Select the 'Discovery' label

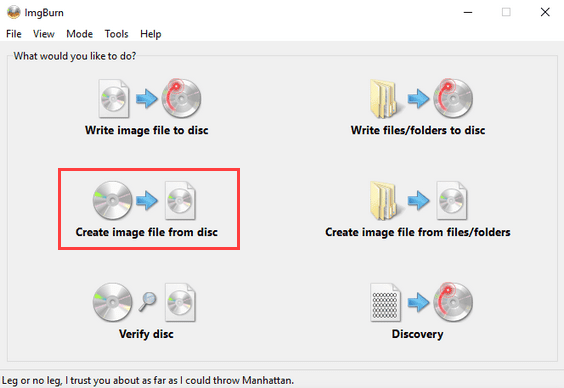(x=417, y=334)
